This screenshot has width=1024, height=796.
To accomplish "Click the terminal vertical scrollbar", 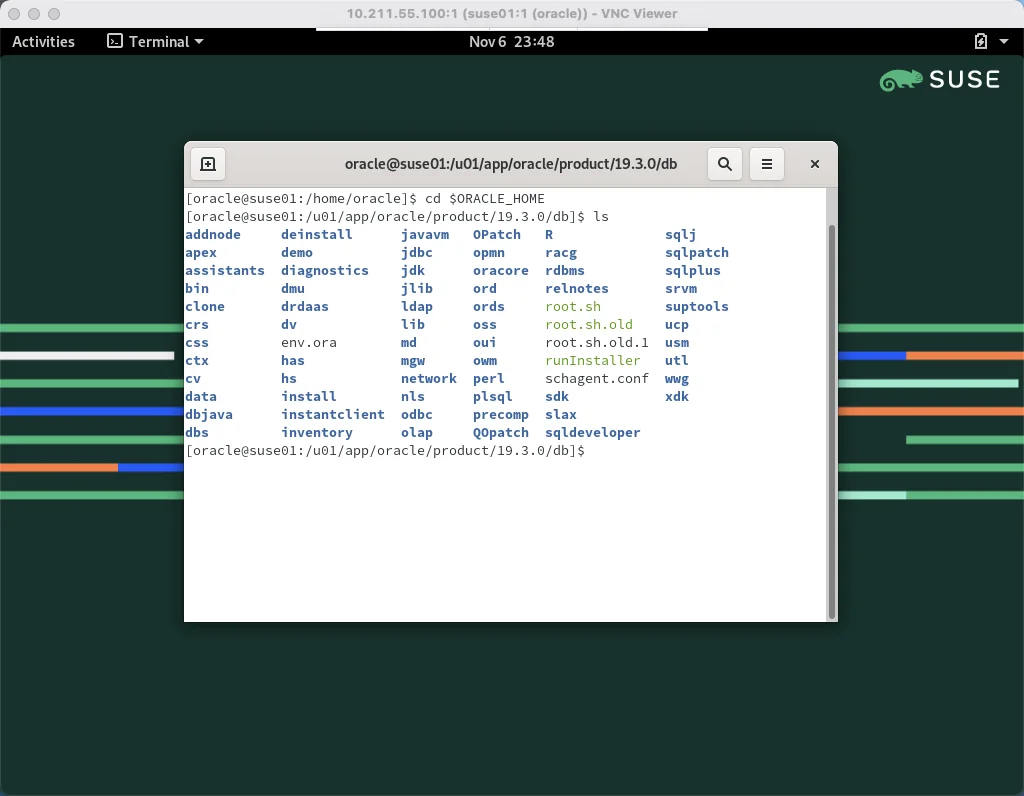I will [831, 421].
